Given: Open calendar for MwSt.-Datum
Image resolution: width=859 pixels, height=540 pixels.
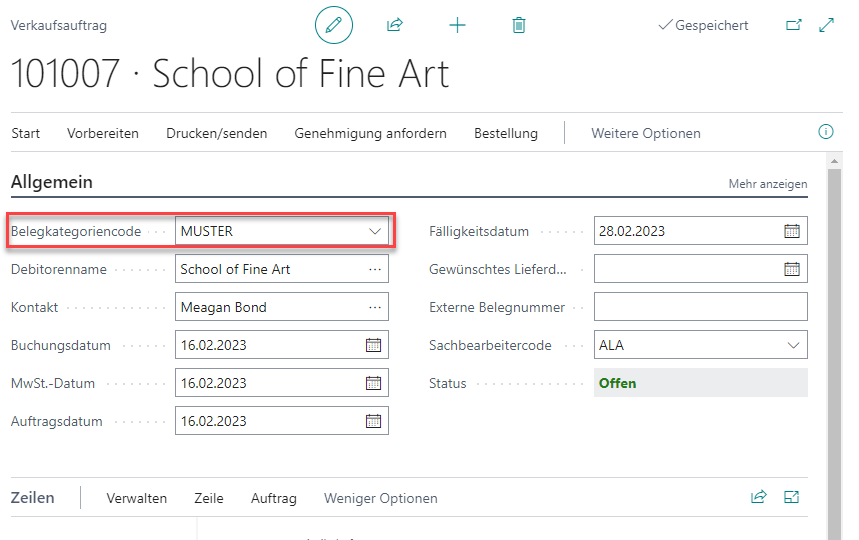Looking at the screenshot, I should point(373,383).
